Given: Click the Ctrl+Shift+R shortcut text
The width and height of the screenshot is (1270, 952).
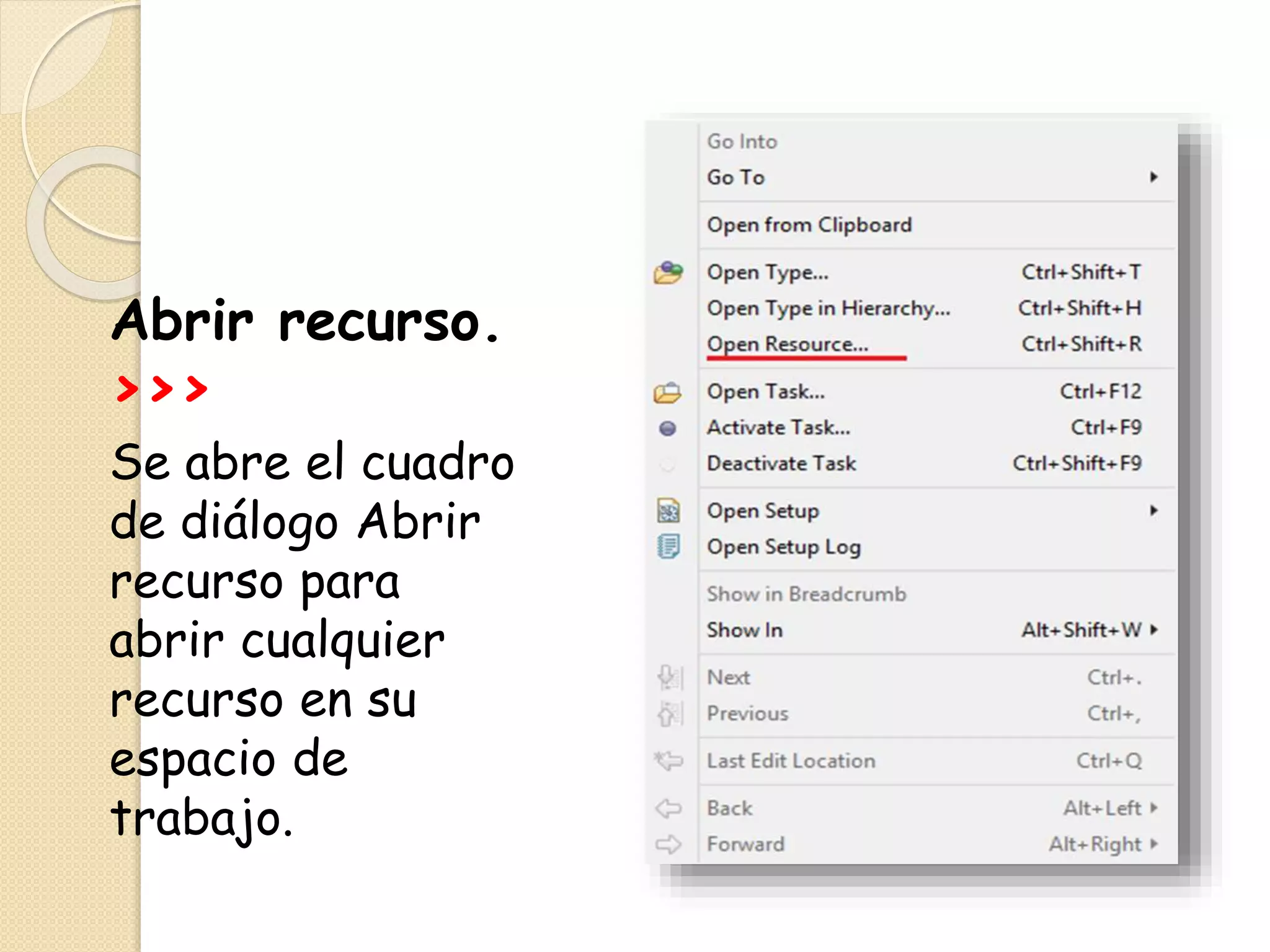Looking at the screenshot, I should tap(1081, 344).
